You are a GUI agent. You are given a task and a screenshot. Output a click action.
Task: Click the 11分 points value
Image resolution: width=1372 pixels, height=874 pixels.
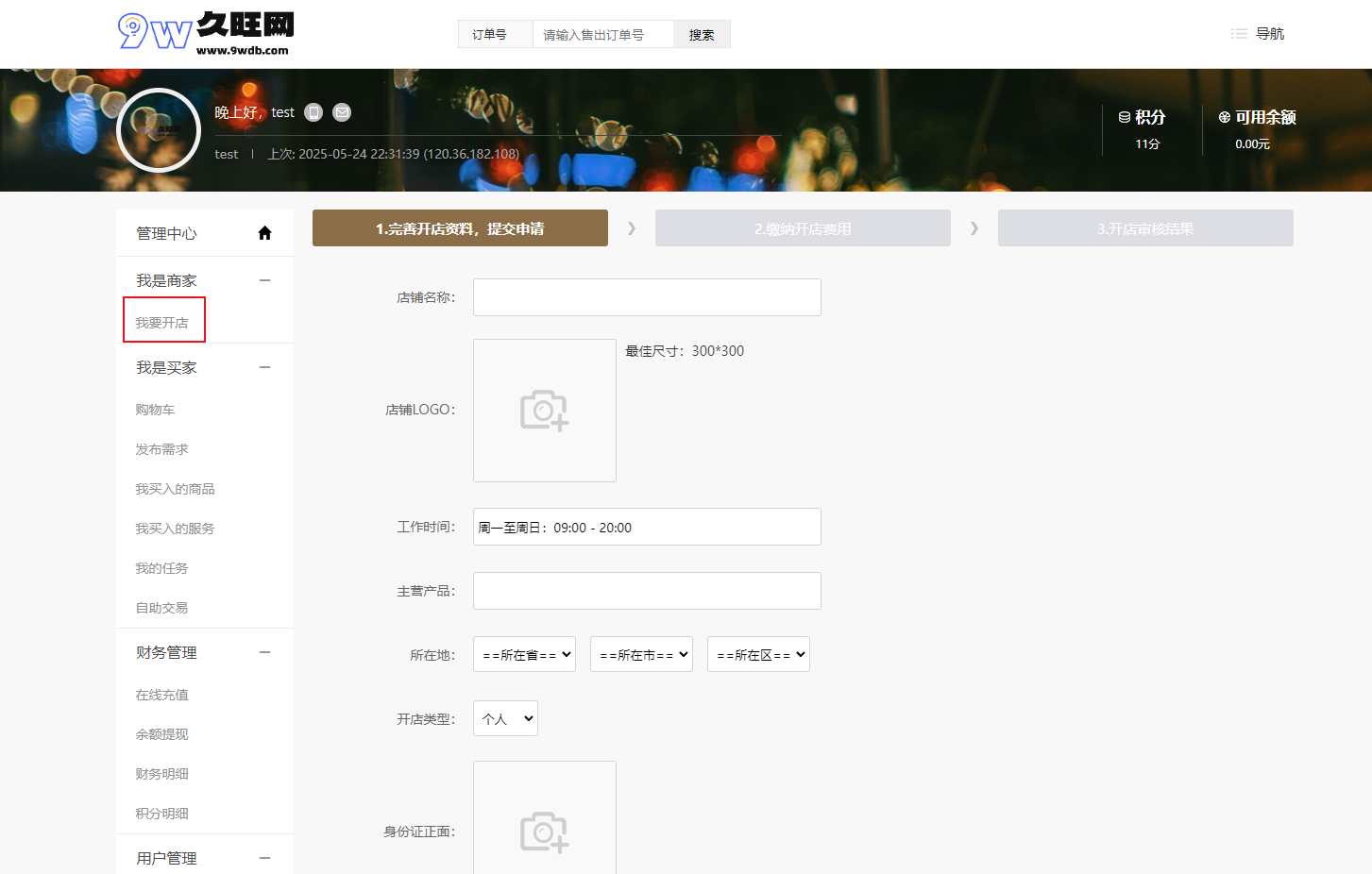click(x=1147, y=144)
